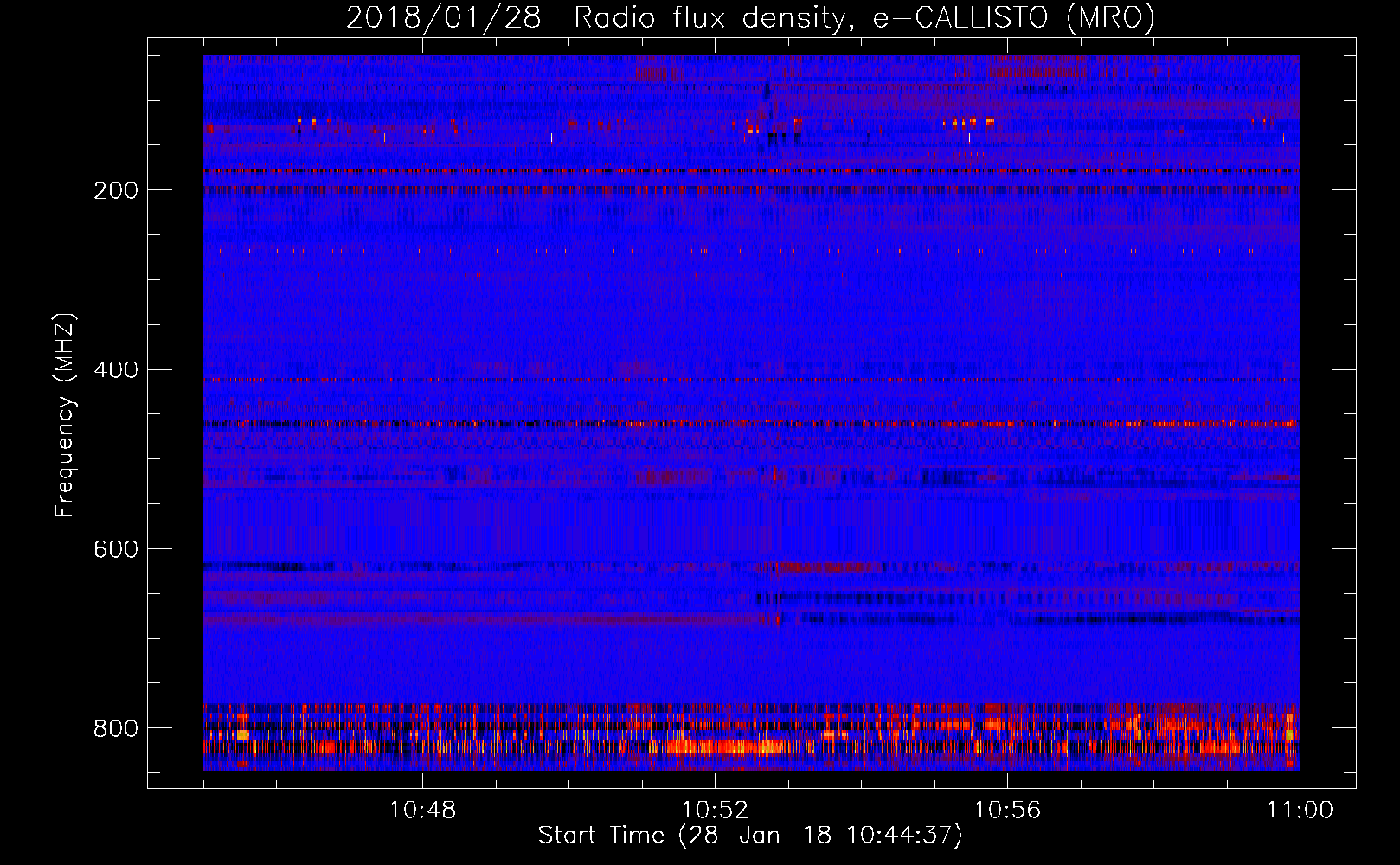Click the 10:48 time tick label

(x=422, y=811)
